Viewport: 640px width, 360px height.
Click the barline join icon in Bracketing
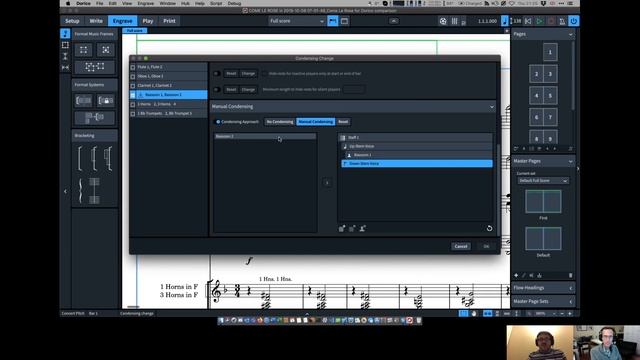94,191
